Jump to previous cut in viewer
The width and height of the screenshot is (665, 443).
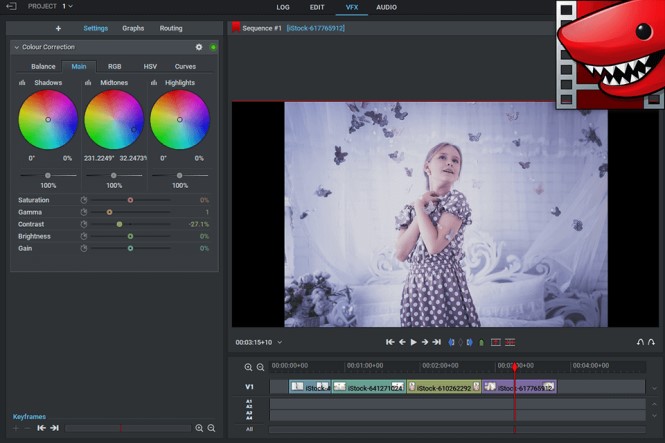[x=390, y=342]
